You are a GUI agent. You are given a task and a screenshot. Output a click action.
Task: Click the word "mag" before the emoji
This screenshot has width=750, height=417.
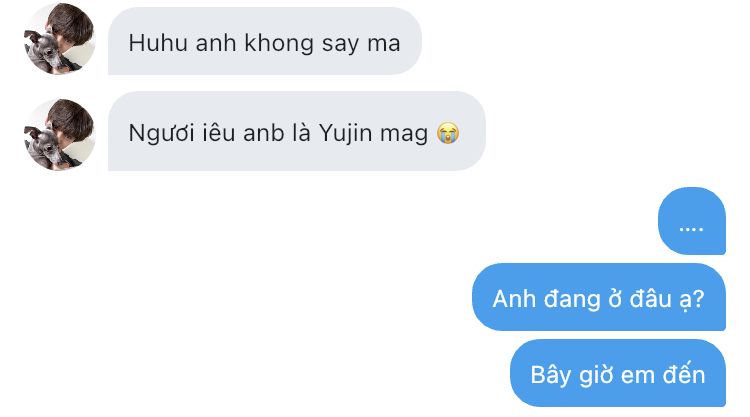[404, 135]
